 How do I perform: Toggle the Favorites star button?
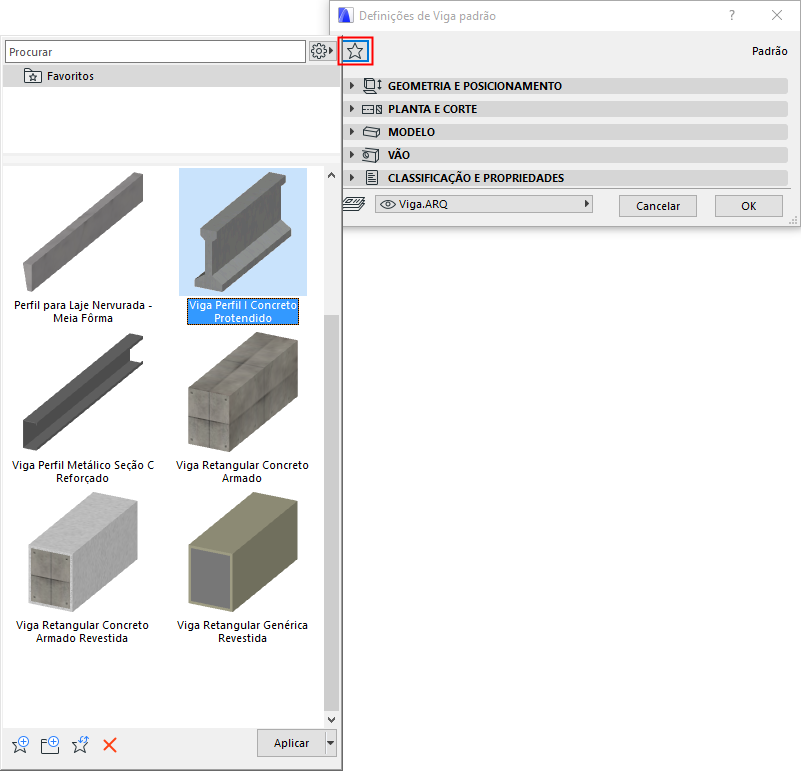[x=355, y=51]
